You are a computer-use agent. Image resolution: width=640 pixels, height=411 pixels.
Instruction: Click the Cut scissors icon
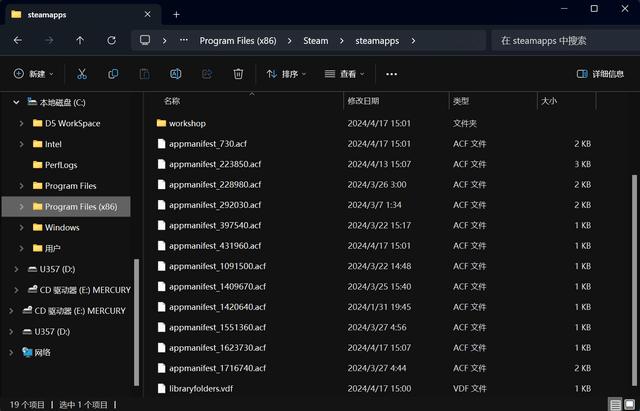pyautogui.click(x=82, y=74)
